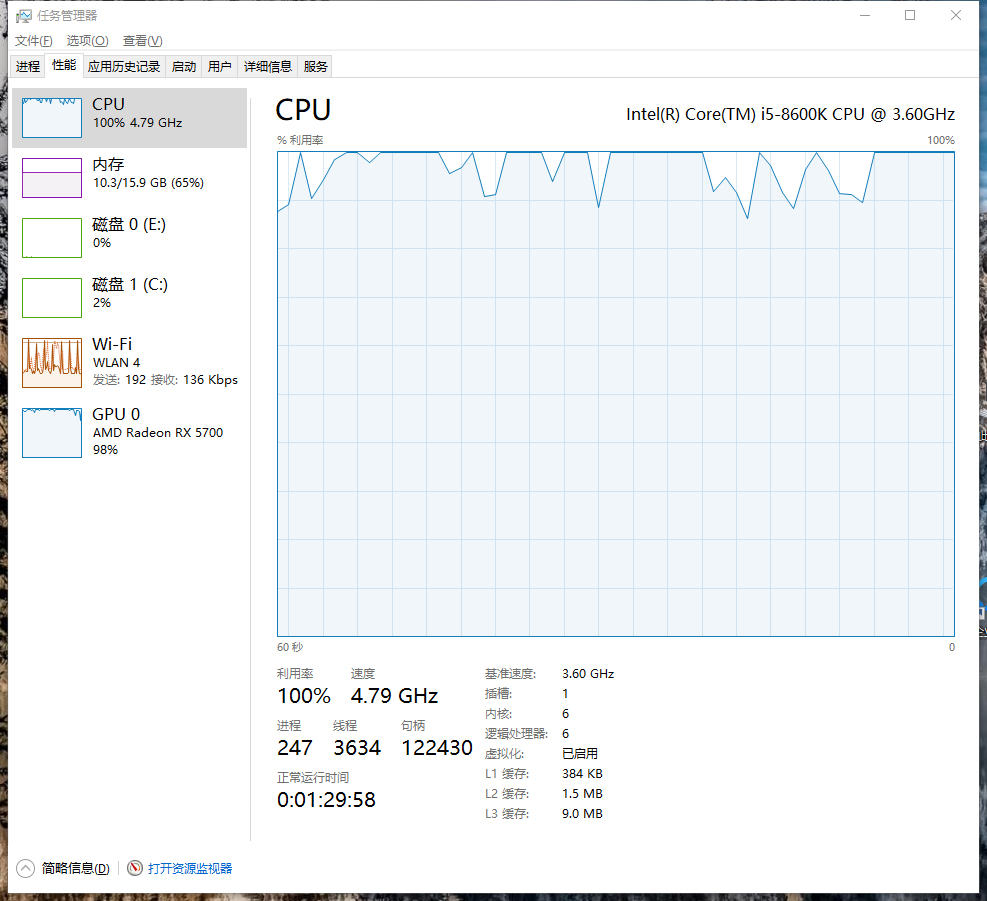Open the 文件 menu
Image resolution: width=987 pixels, height=901 pixels.
coord(33,41)
